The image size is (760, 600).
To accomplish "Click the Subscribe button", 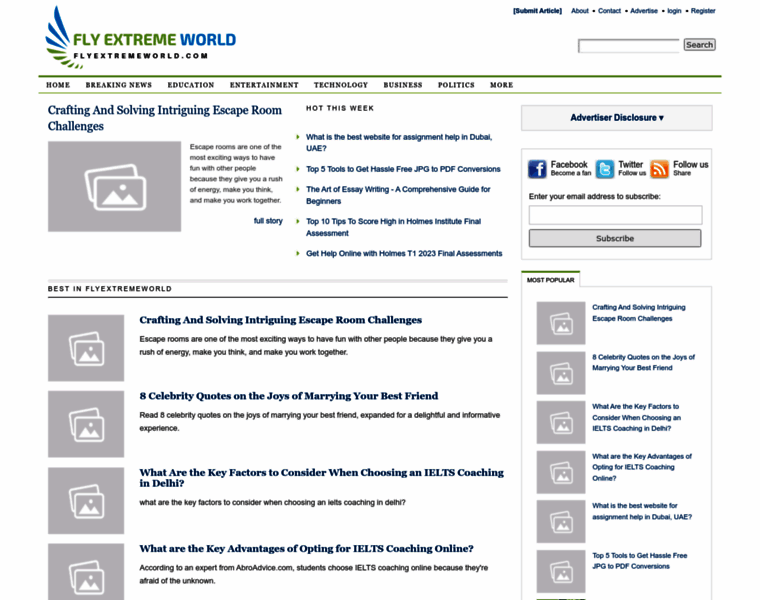I will coord(615,238).
